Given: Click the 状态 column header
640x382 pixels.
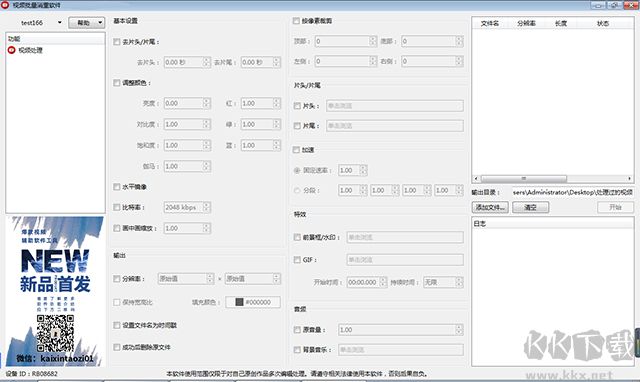Looking at the screenshot, I should pyautogui.click(x=603, y=23).
